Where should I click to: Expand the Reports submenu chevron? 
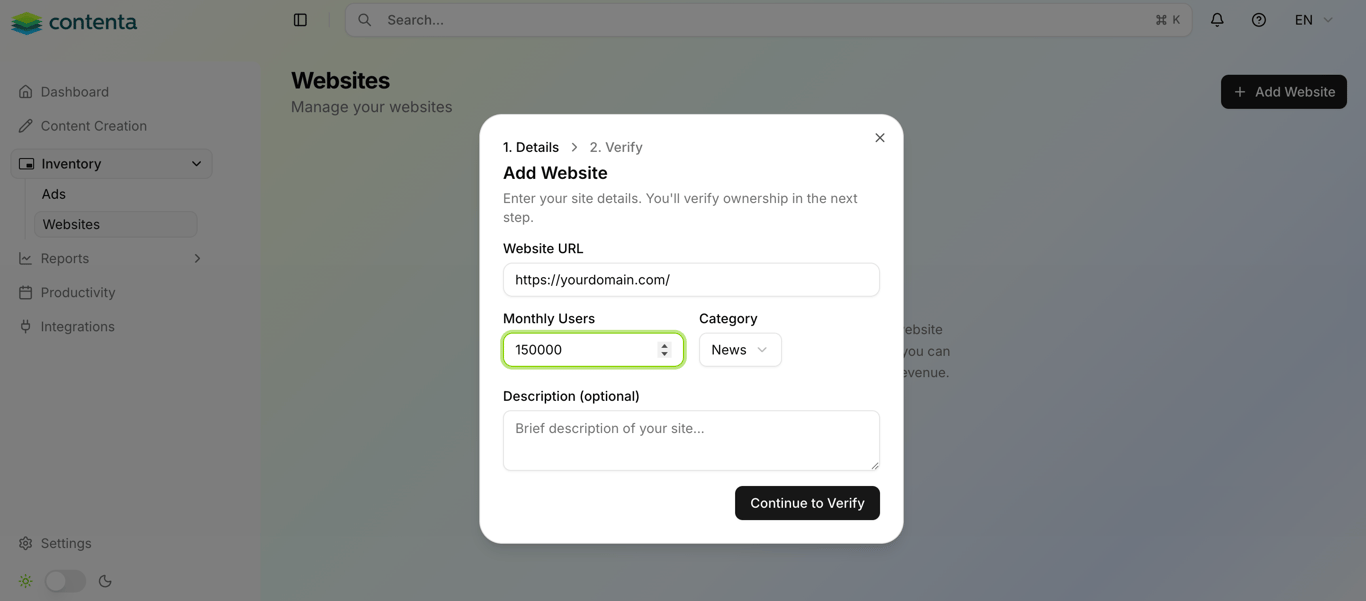coord(197,259)
